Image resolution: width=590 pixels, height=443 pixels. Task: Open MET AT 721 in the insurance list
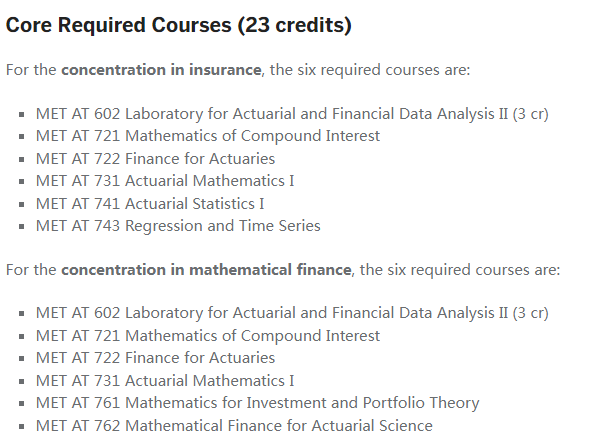[208, 136]
